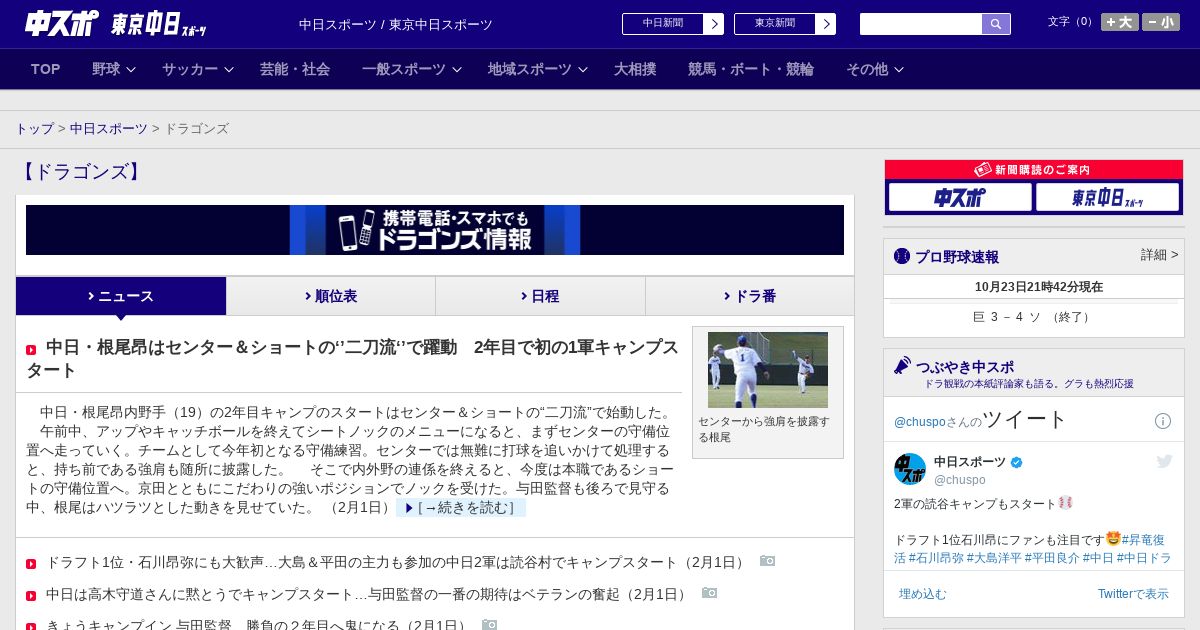This screenshot has height=630, width=1200.
Task: Click 中スポ subscription banner button
Action: [960, 197]
